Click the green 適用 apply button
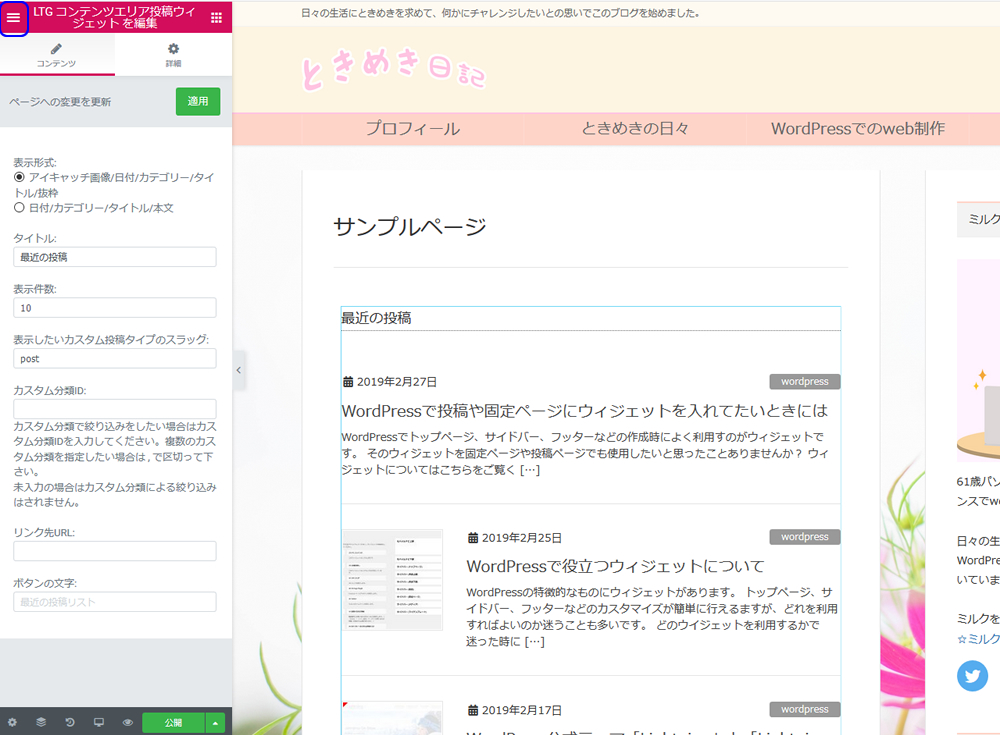This screenshot has width=1000, height=735. coord(198,101)
